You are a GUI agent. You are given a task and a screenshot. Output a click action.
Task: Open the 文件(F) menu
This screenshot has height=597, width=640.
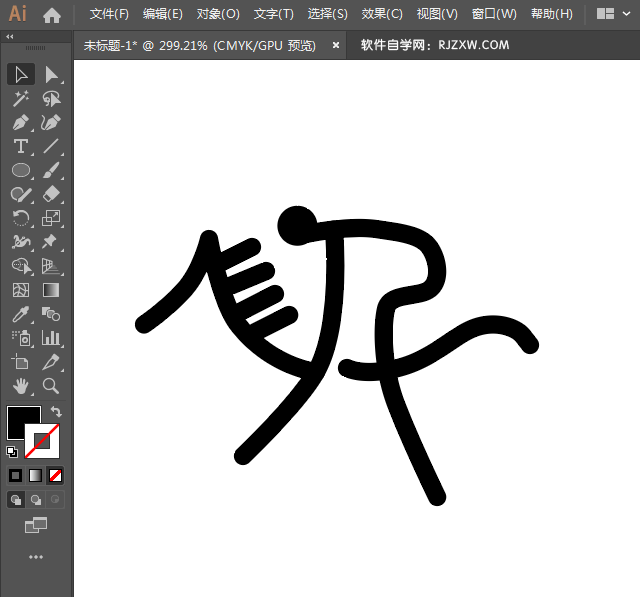tap(109, 14)
